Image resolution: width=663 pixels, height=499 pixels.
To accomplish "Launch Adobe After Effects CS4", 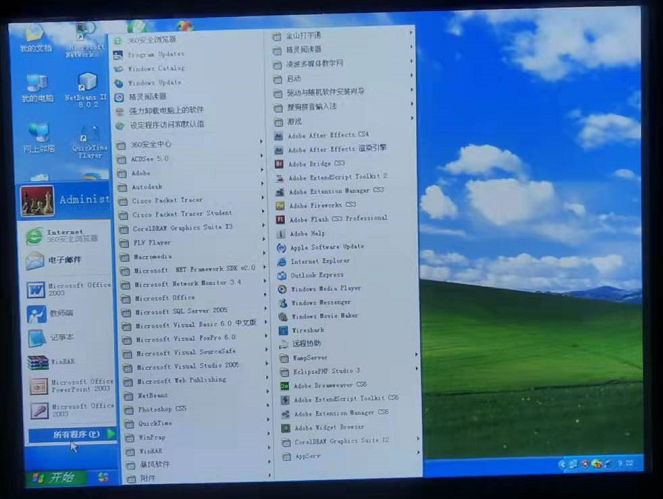I will 327,134.
